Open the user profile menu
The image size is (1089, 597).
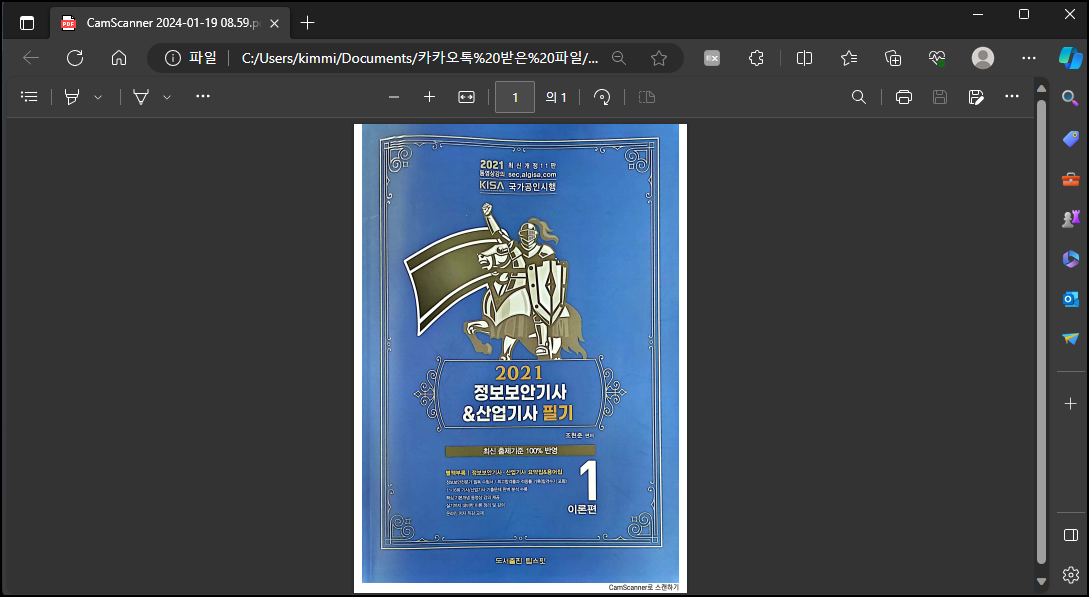(x=983, y=58)
